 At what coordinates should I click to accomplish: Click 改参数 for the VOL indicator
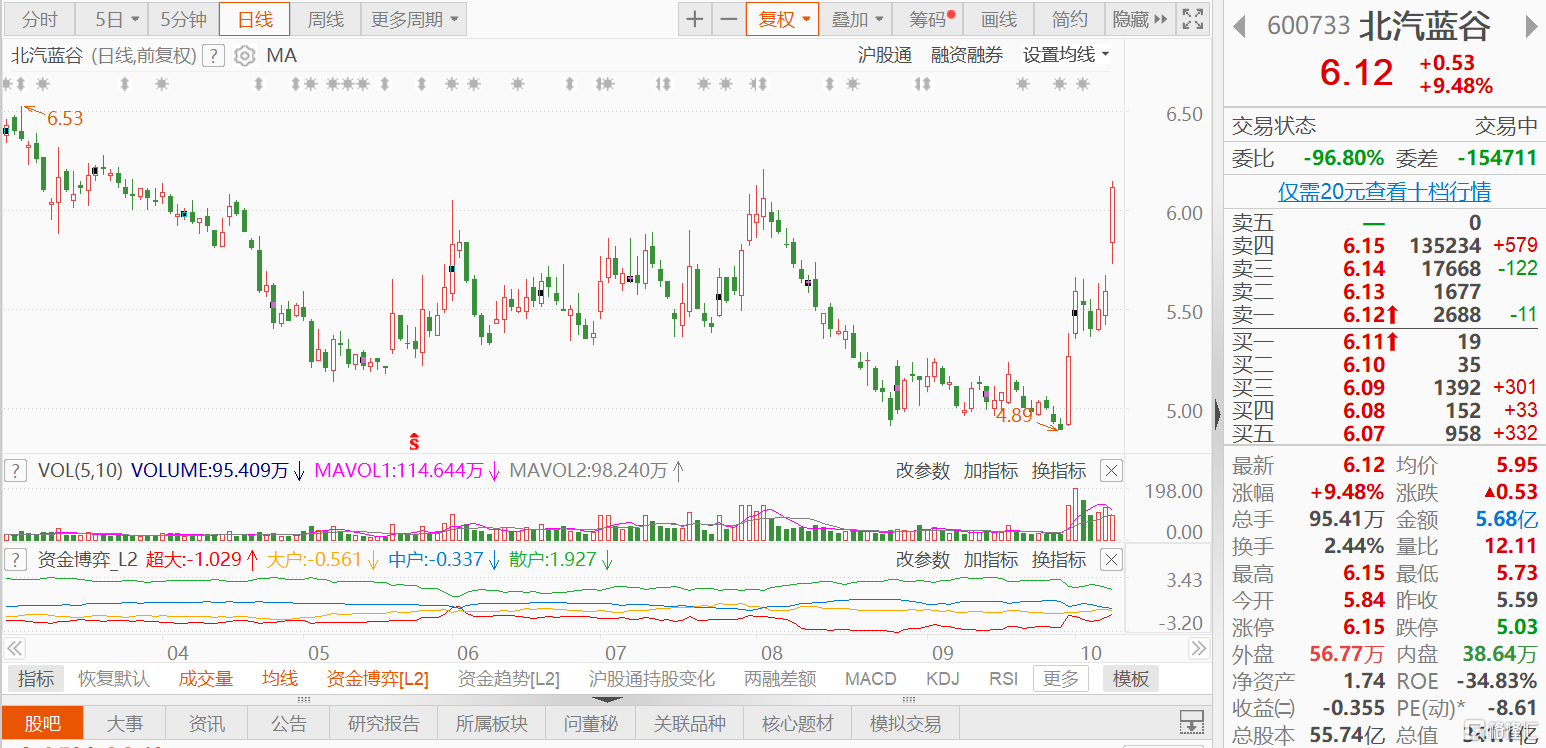pos(923,471)
